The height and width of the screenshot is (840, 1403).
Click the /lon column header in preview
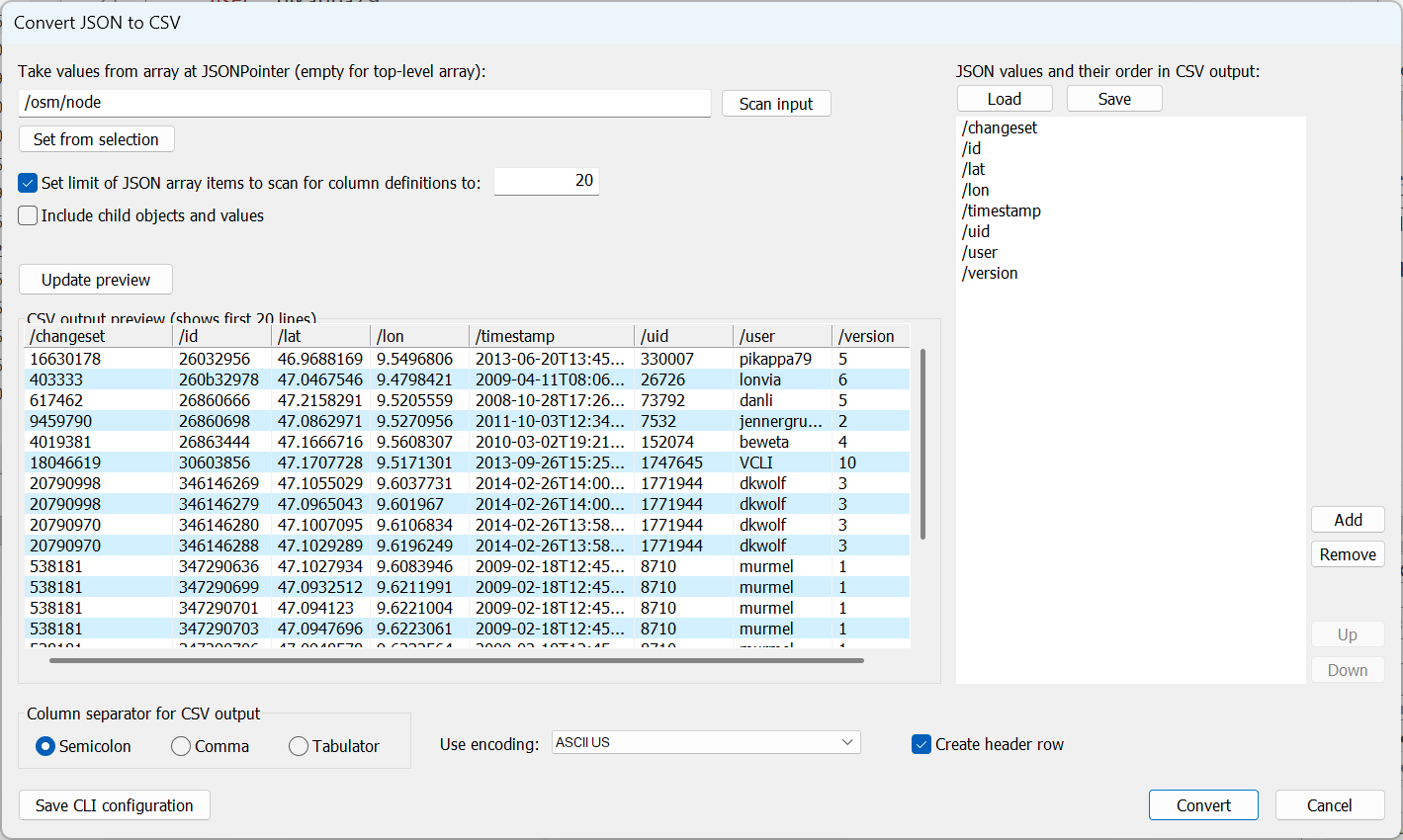pos(420,336)
